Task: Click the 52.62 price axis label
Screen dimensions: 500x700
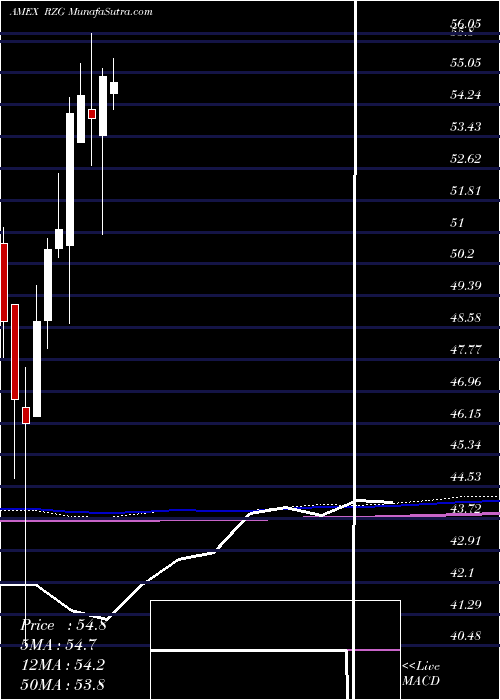Action: [x=465, y=158]
